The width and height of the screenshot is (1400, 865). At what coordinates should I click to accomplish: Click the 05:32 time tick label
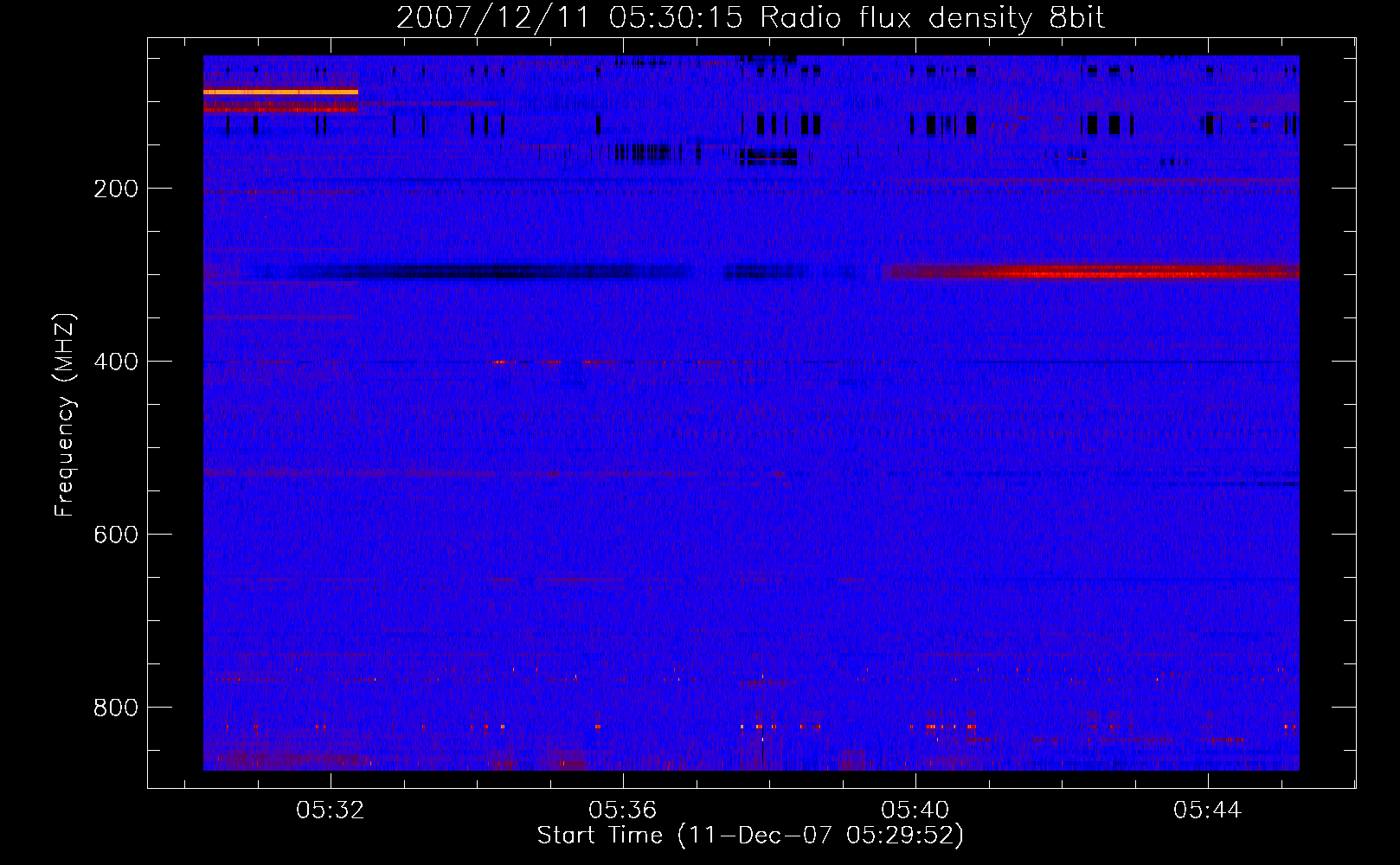[x=331, y=810]
